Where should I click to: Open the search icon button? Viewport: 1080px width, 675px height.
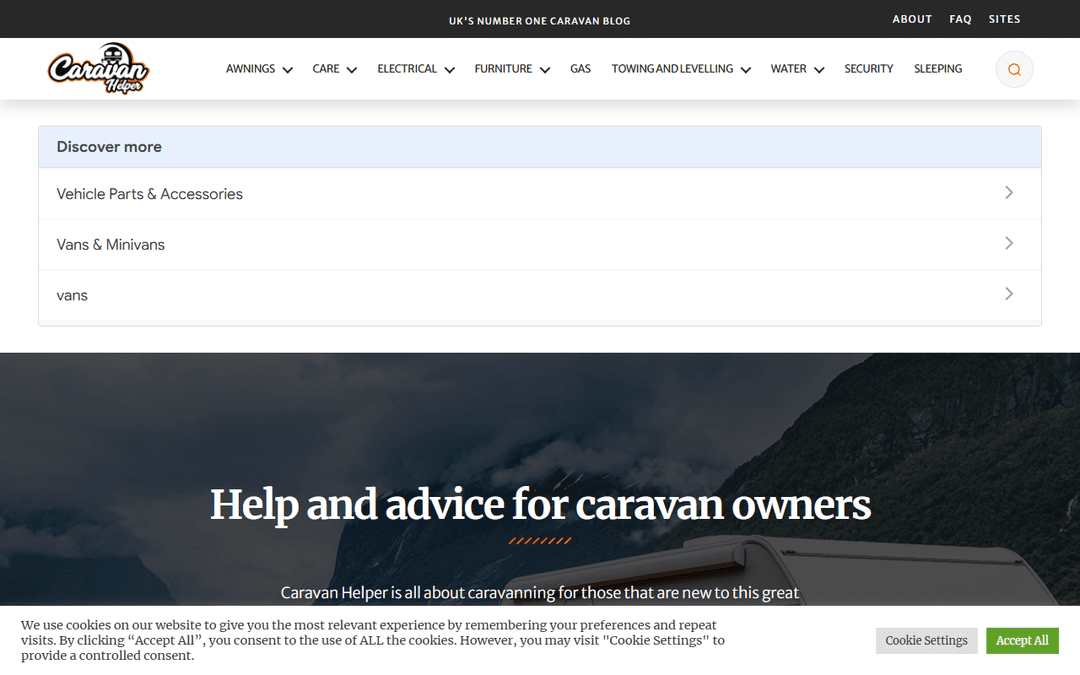tap(1014, 70)
